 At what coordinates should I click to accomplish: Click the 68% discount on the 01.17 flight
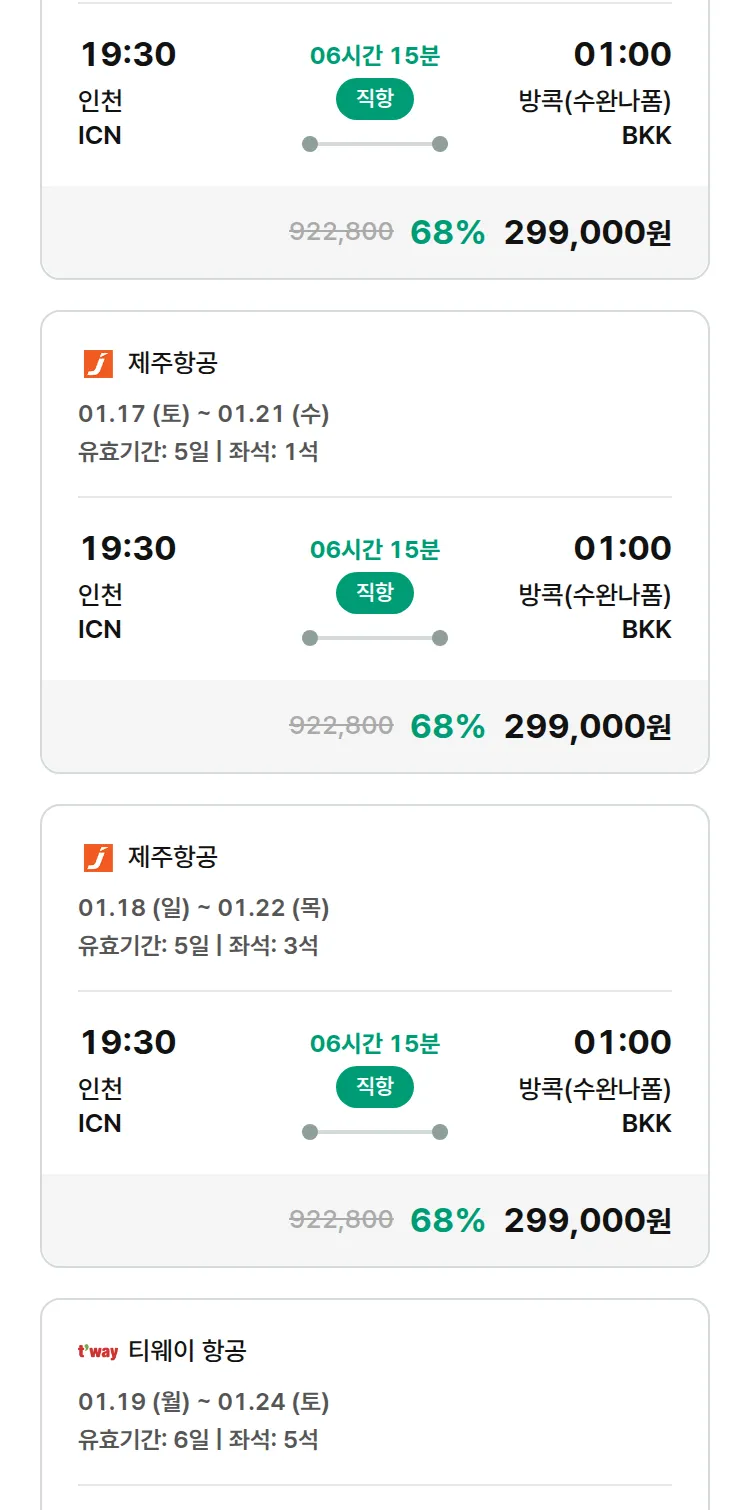pos(447,727)
